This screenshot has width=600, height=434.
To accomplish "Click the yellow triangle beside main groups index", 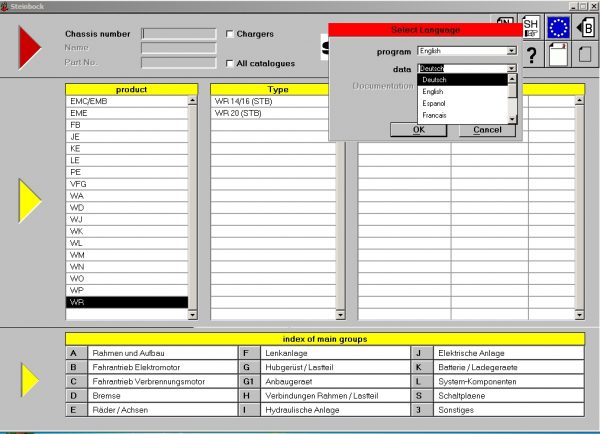I will (30, 380).
